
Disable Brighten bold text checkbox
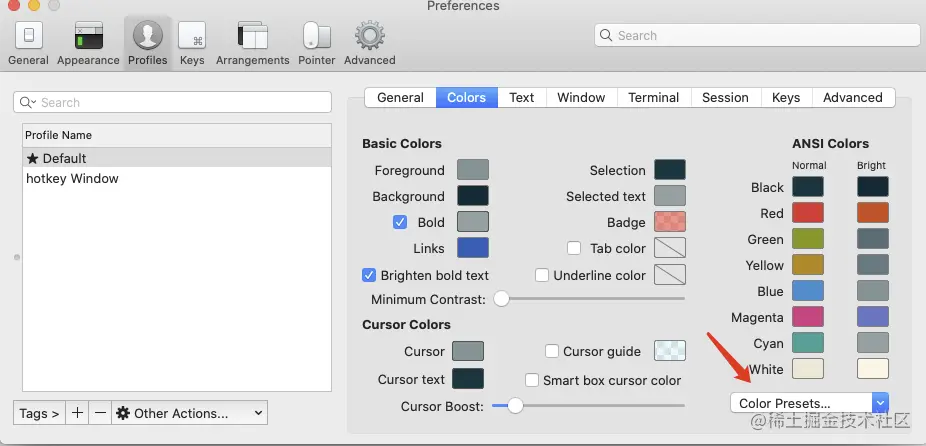[x=369, y=275]
